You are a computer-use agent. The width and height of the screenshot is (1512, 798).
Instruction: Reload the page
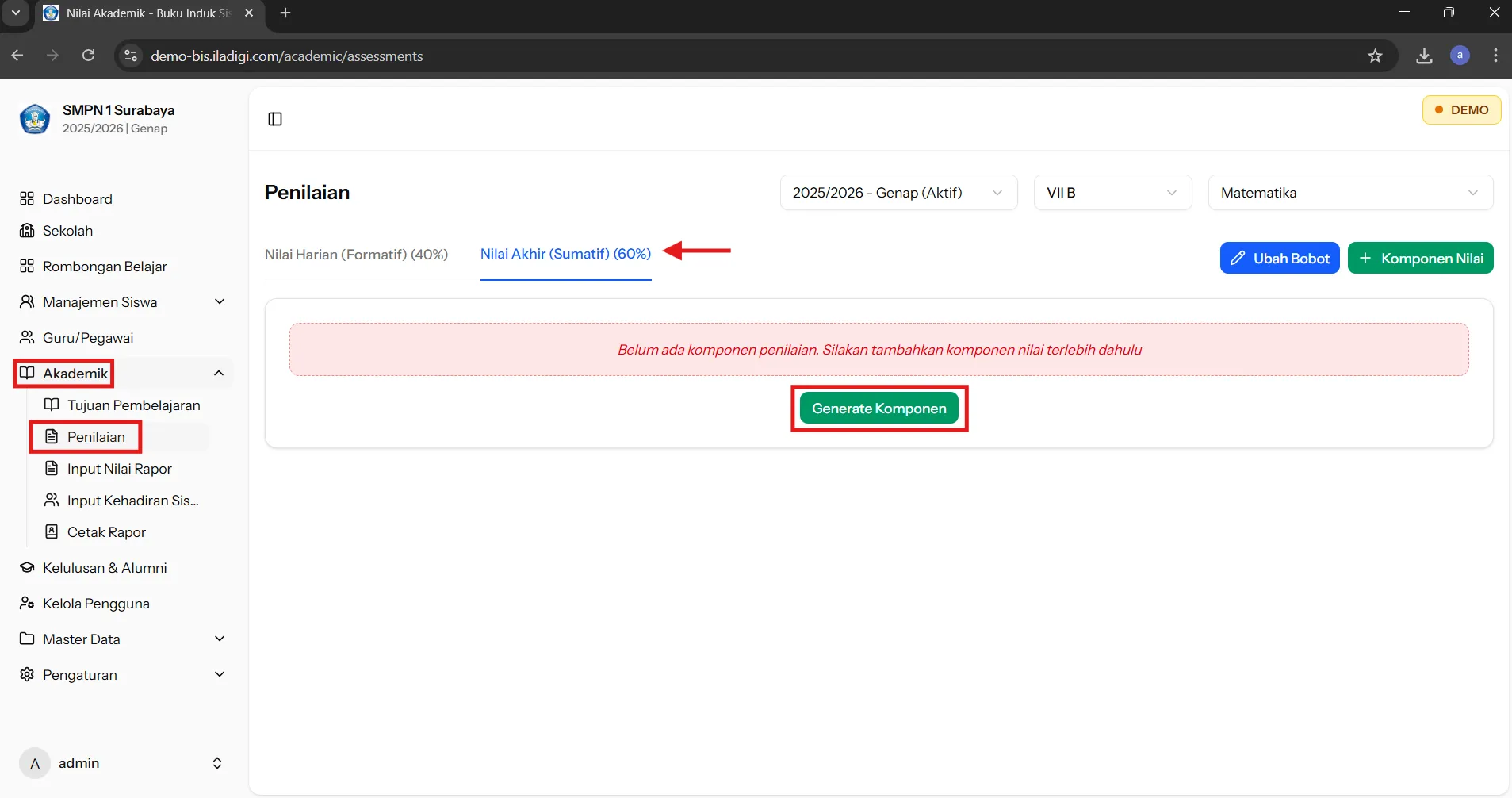89,56
